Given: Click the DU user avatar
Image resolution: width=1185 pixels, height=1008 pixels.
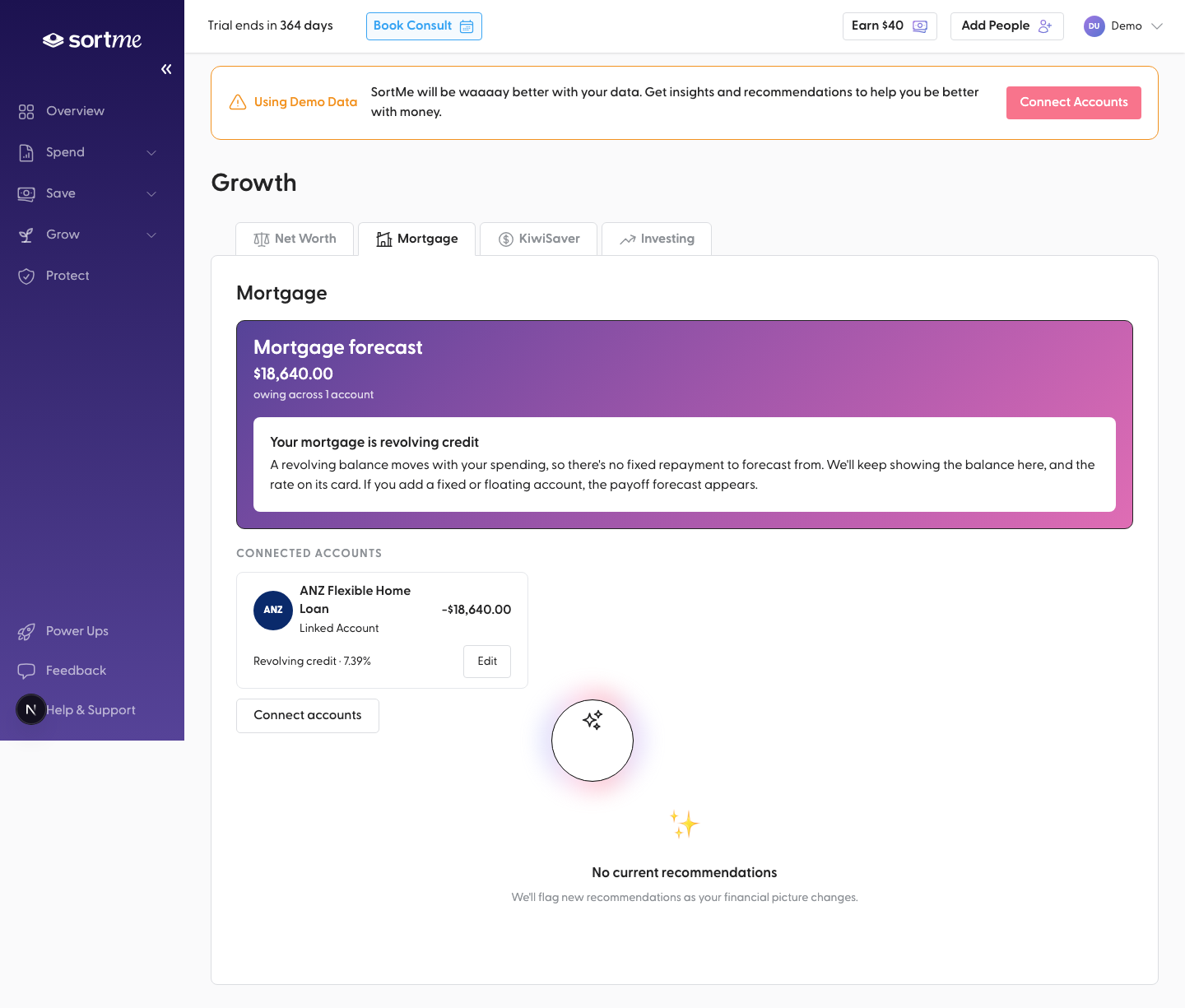Looking at the screenshot, I should pyautogui.click(x=1094, y=26).
